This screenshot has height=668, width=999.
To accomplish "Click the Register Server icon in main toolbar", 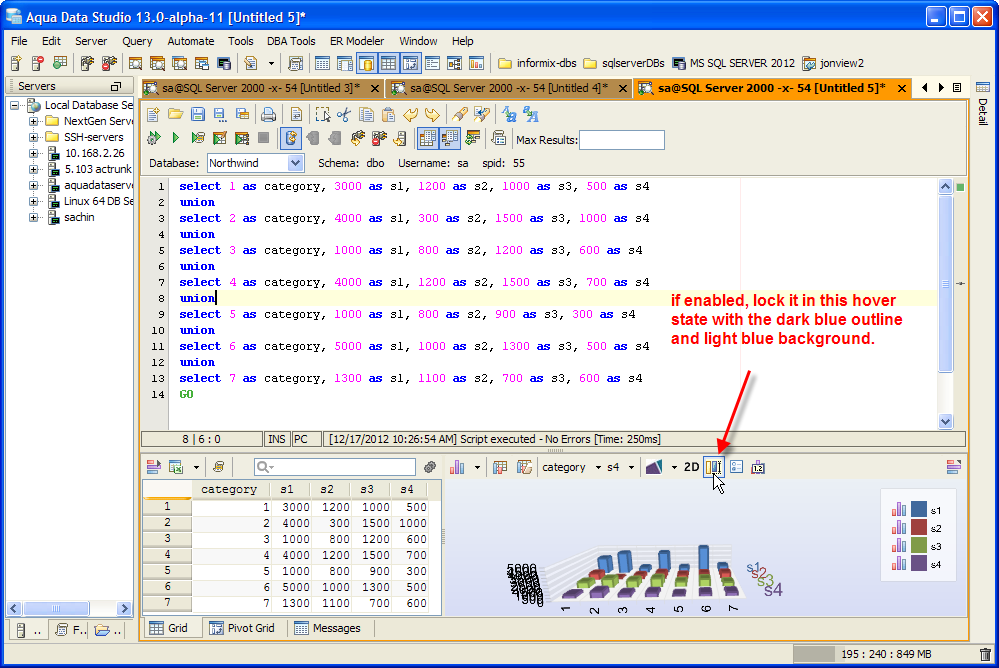I will (x=17, y=63).
